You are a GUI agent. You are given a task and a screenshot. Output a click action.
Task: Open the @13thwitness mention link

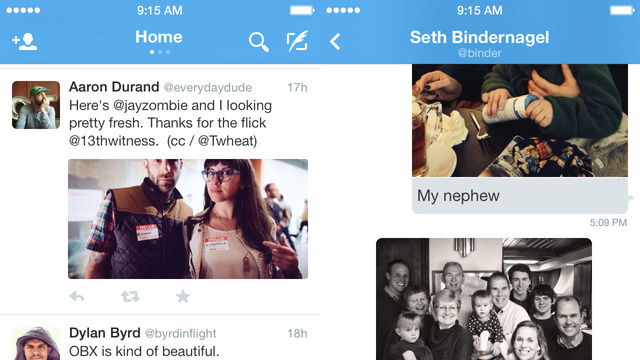(113, 141)
